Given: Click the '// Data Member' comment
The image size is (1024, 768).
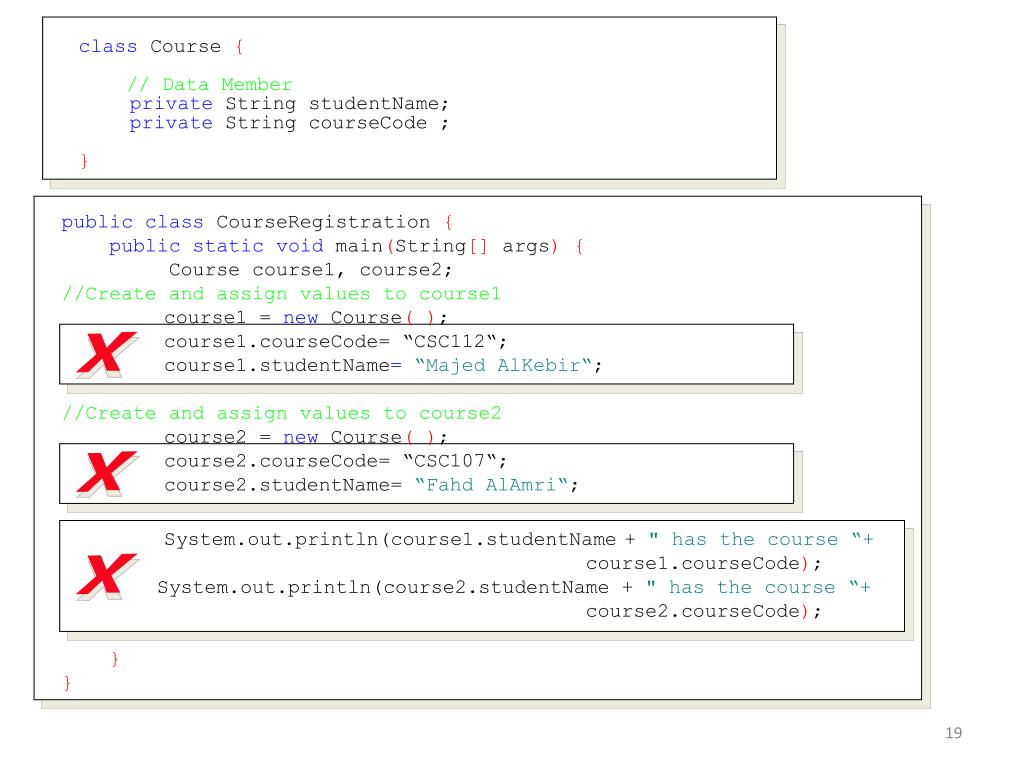Looking at the screenshot, I should pyautogui.click(x=210, y=84).
